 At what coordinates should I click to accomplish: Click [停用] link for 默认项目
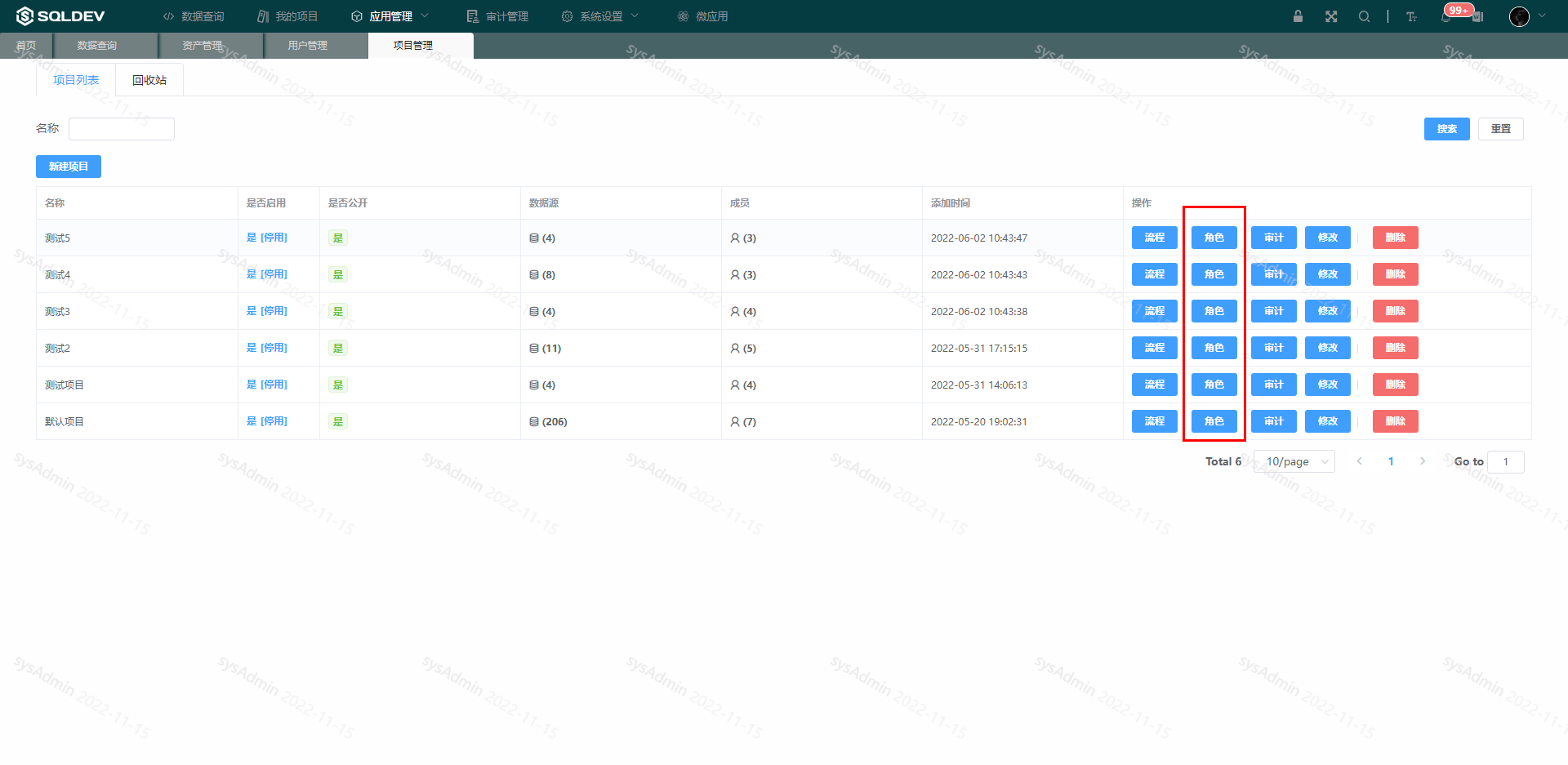click(274, 421)
